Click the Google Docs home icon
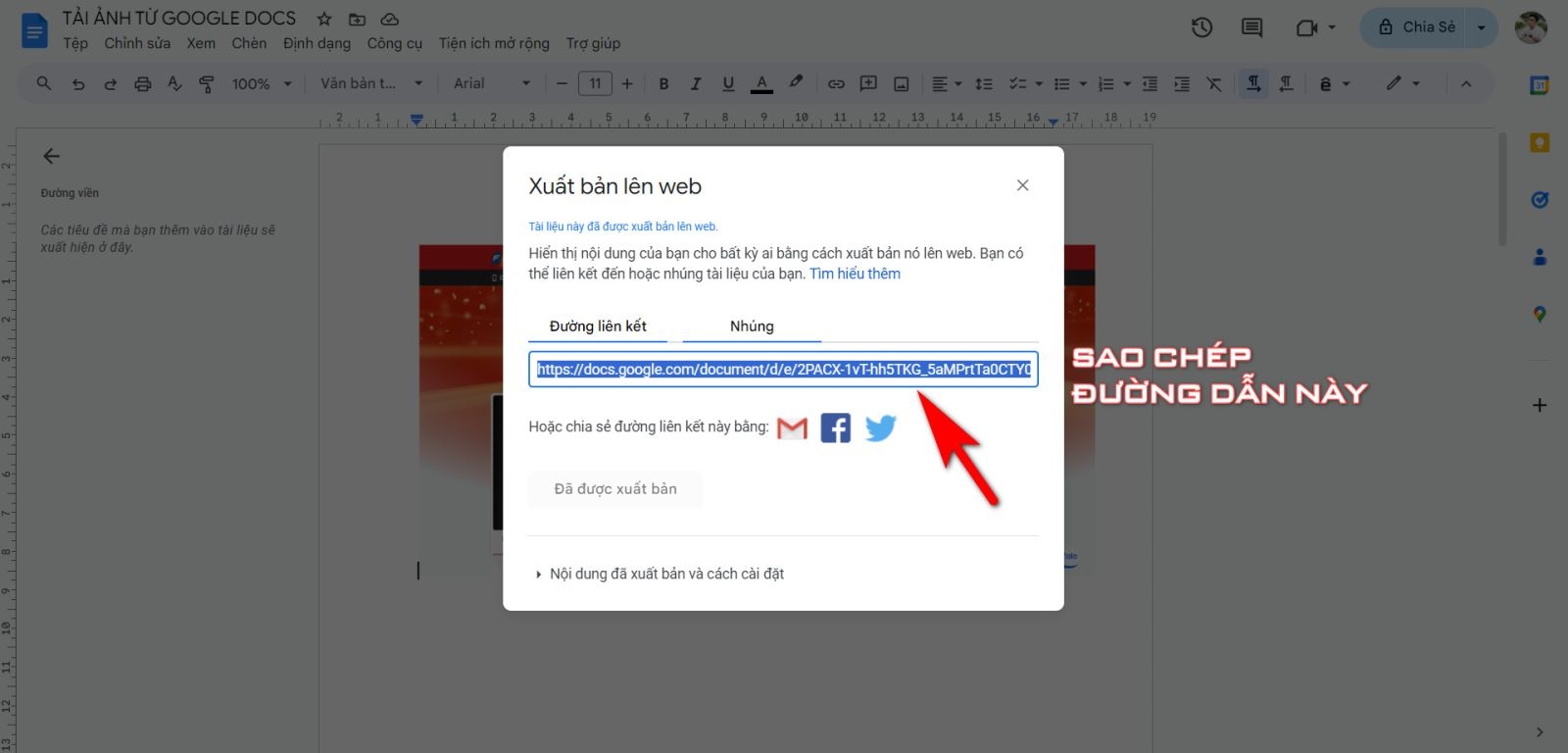This screenshot has width=1568, height=753. click(x=34, y=30)
